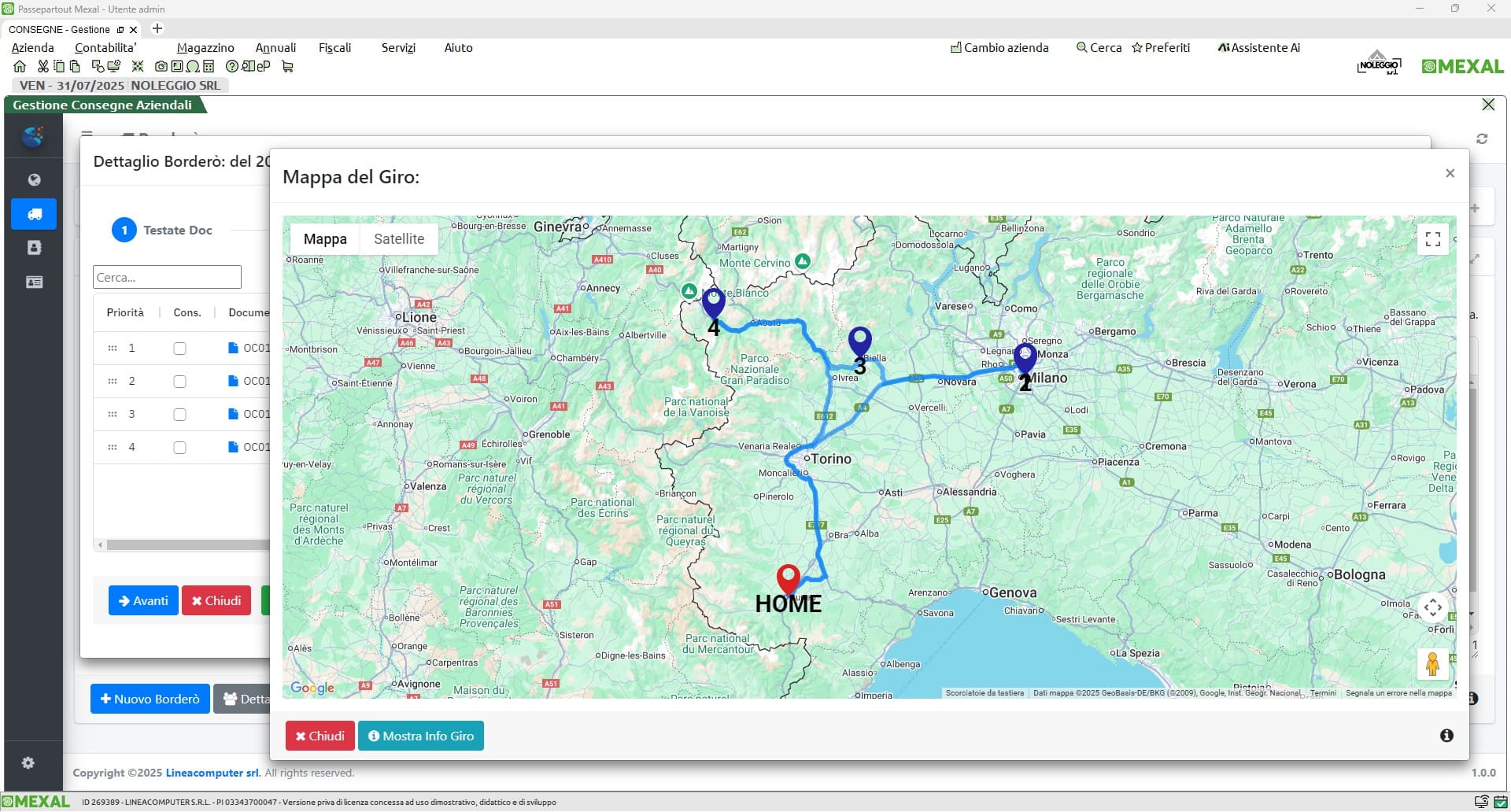The width and height of the screenshot is (1511, 812).
Task: Open the address book sidebar icon
Action: tap(34, 248)
